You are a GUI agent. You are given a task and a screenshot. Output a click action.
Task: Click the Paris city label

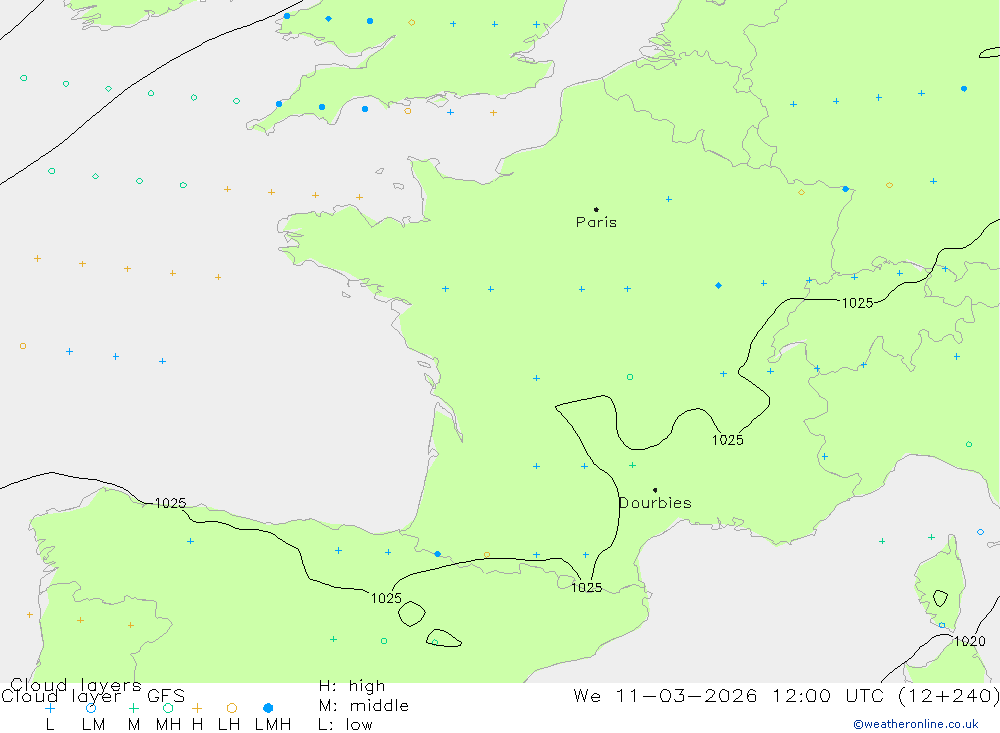click(596, 222)
